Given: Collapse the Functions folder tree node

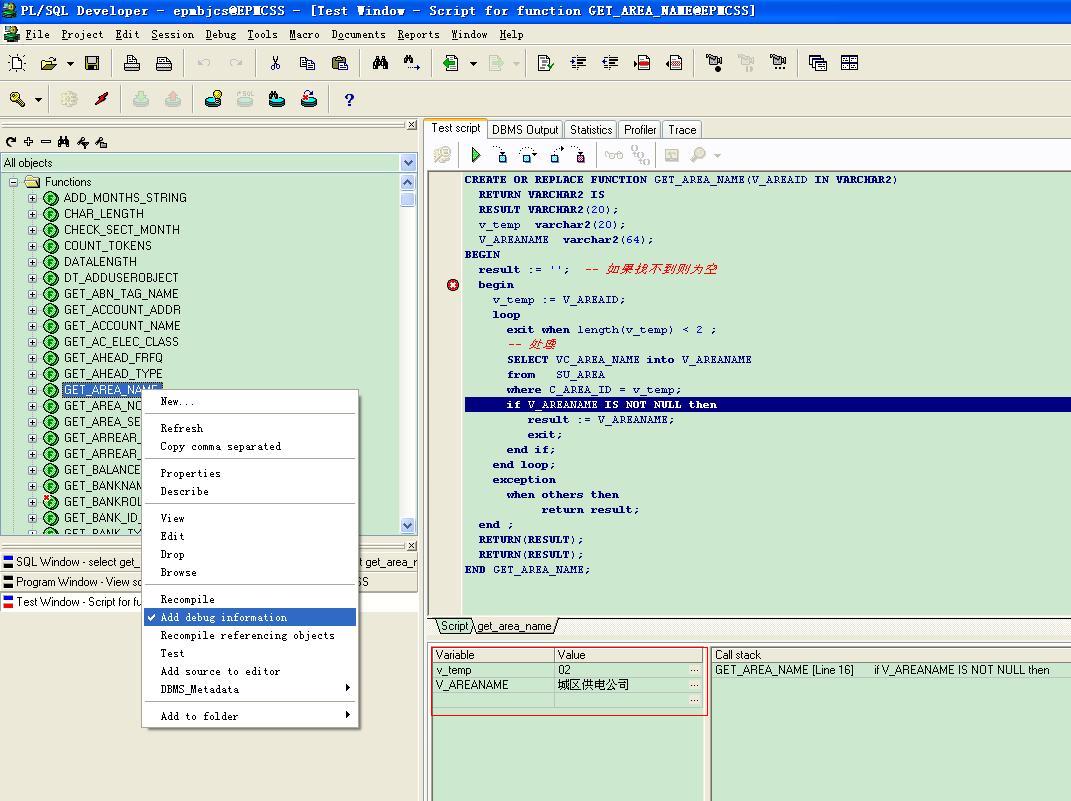Looking at the screenshot, I should tap(14, 182).
